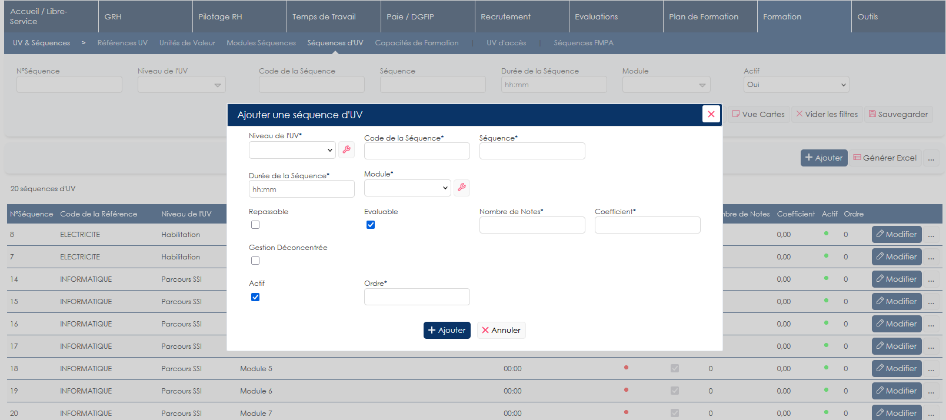Open Paie / DGFIP menu
Image resolution: width=946 pixels, height=420 pixels.
pyautogui.click(x=427, y=17)
